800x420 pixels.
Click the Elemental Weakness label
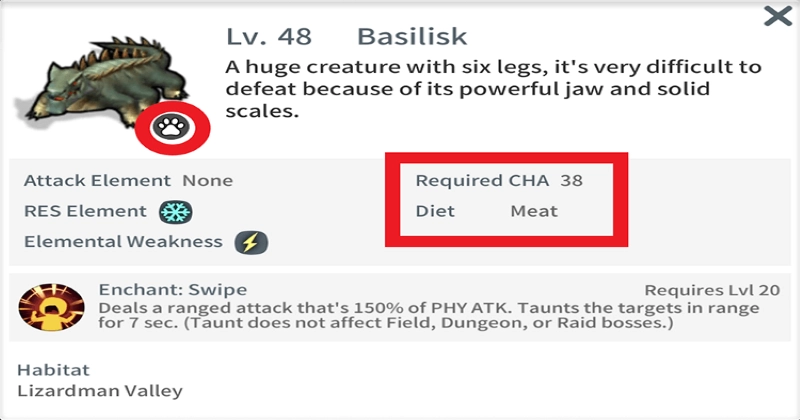point(122,242)
